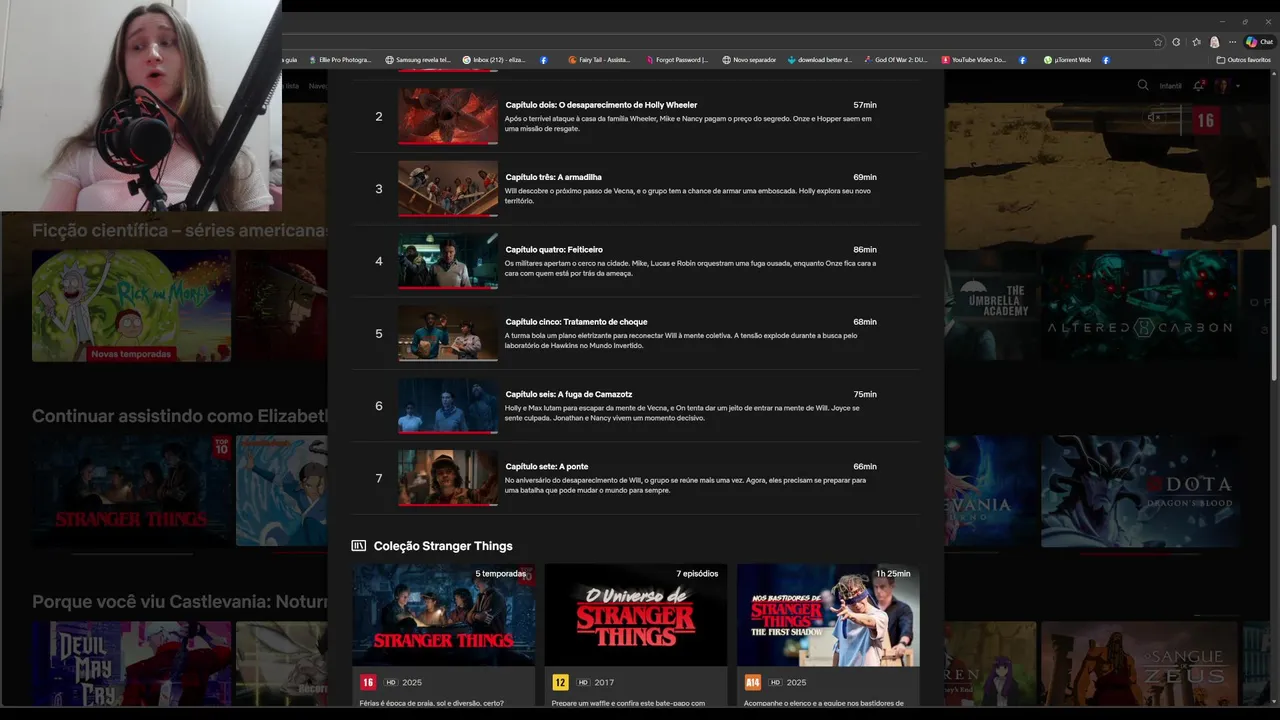
Task: Select title Capítulo seis: A fuga de Camazotz
Action: [569, 394]
